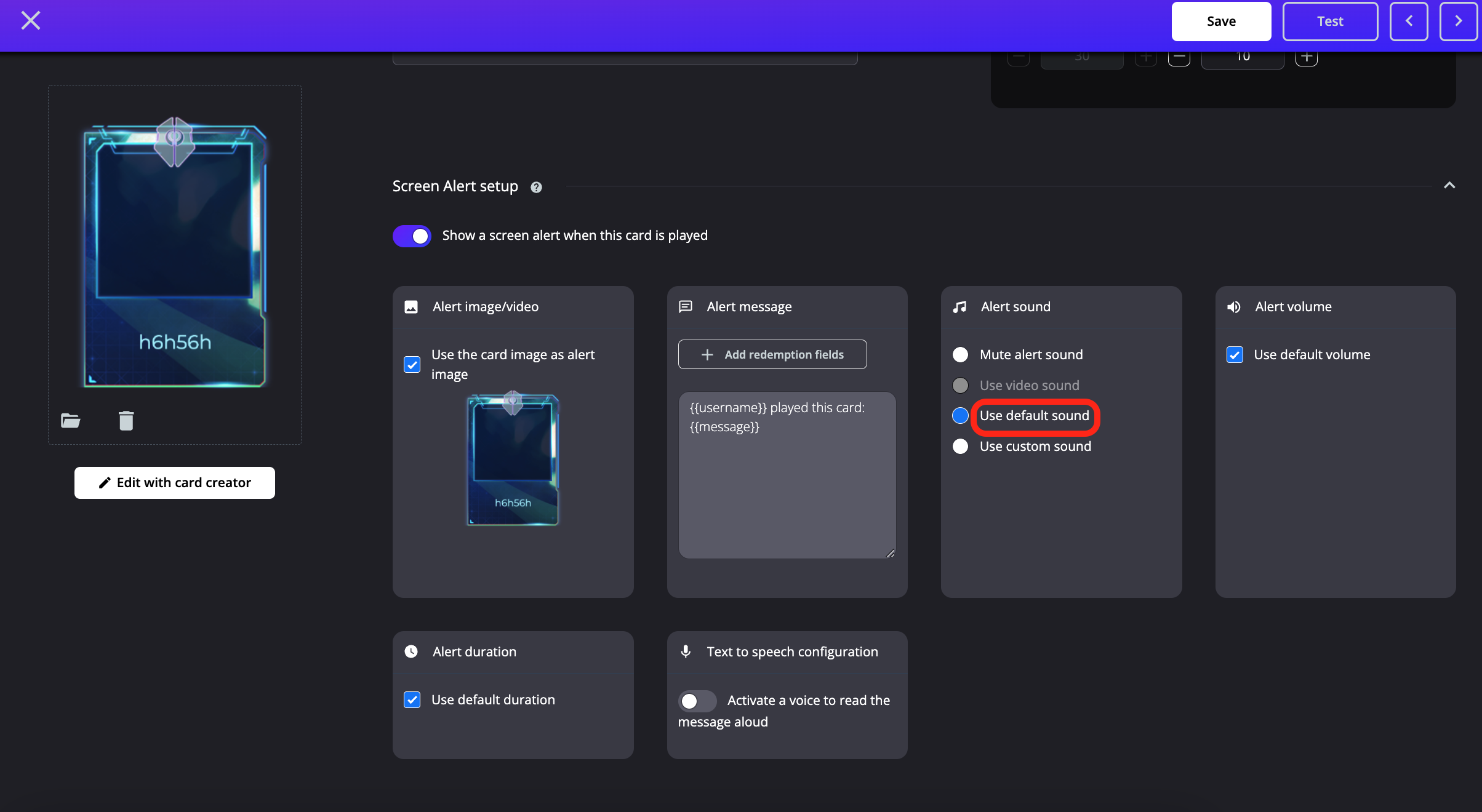Navigate to previous card using left arrow
The height and width of the screenshot is (812, 1482).
[1409, 21]
